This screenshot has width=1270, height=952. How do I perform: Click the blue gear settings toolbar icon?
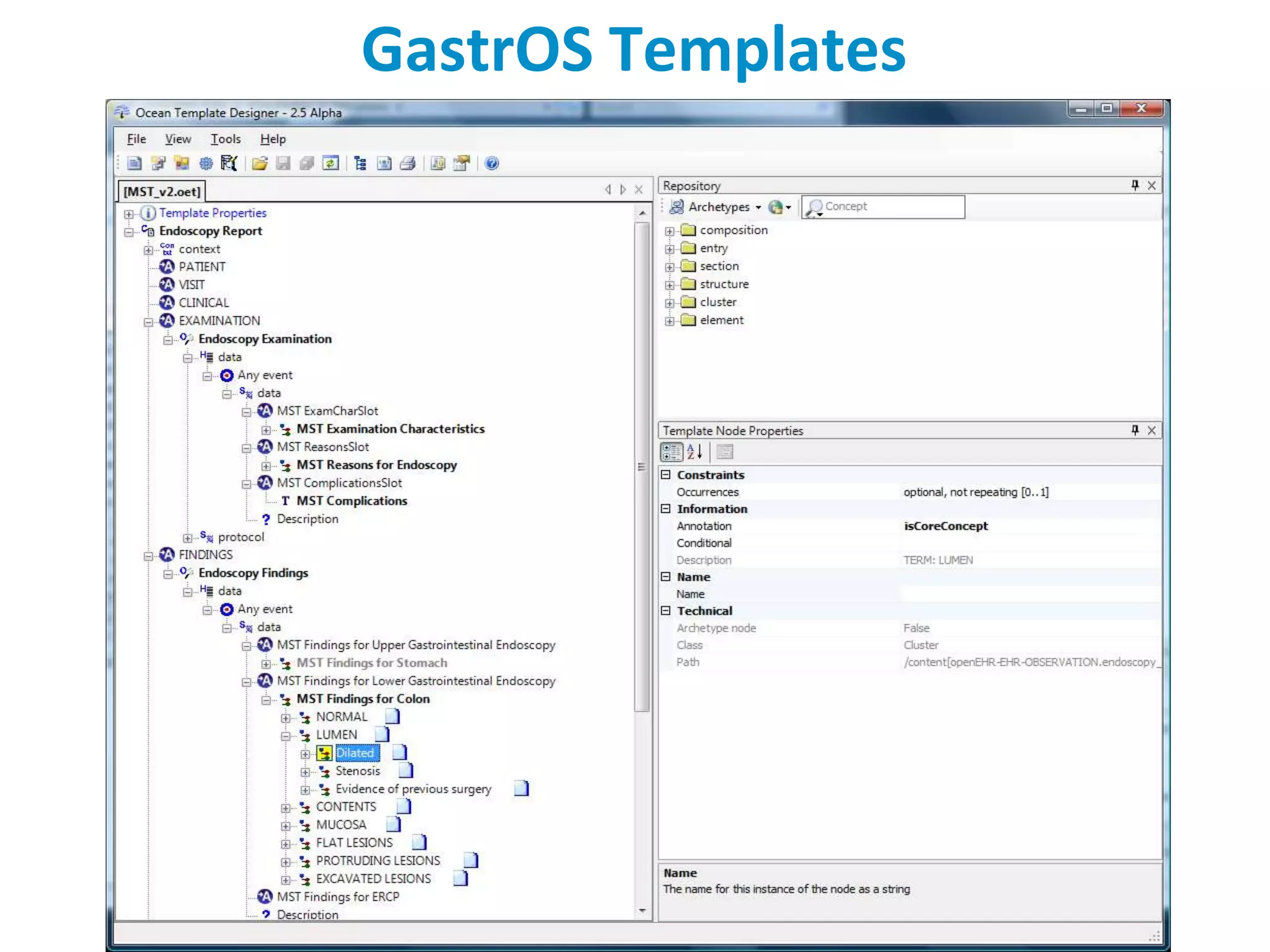click(206, 163)
